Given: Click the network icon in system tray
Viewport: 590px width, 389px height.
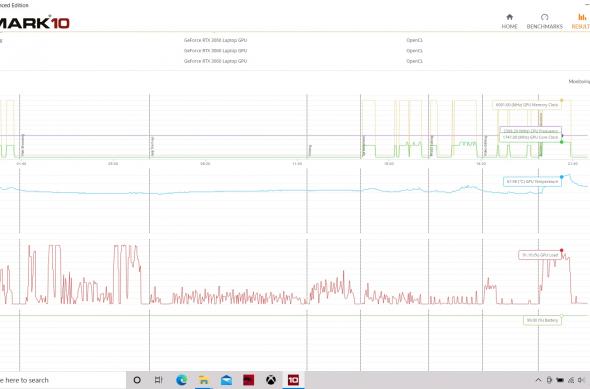Looking at the screenshot, I should pyautogui.click(x=571, y=380).
